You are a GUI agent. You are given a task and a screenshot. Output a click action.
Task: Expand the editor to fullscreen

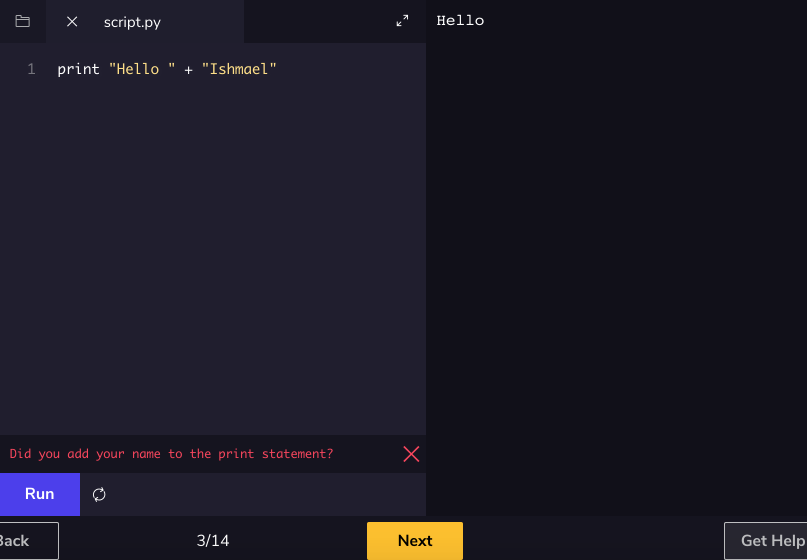[x=402, y=21]
